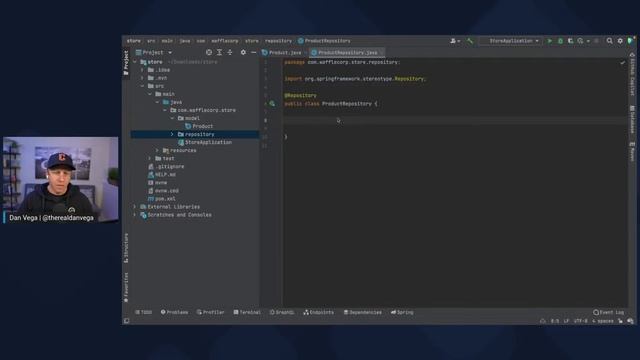Click the lock read-only status bar icon
The height and width of the screenshot is (360, 640).
pyautogui.click(x=620, y=321)
